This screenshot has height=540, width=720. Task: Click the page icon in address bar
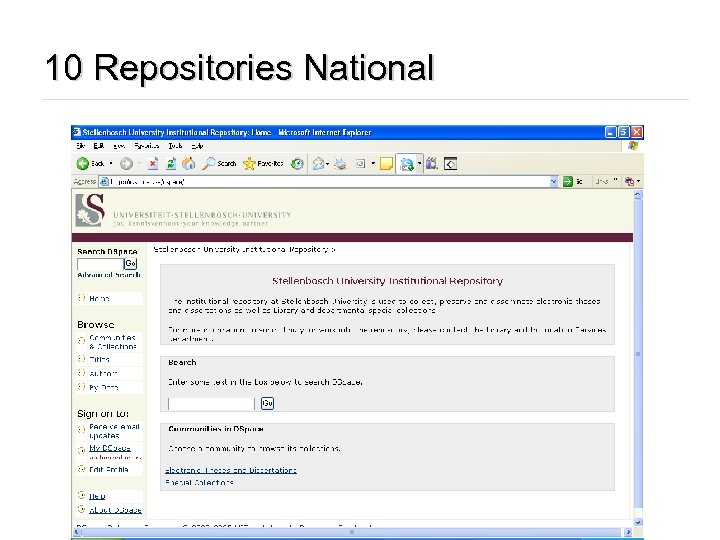[104, 182]
